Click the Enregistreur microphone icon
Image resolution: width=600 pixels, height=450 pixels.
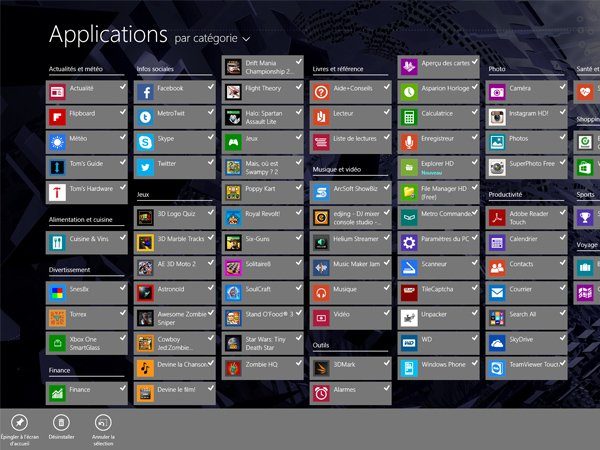(x=409, y=142)
